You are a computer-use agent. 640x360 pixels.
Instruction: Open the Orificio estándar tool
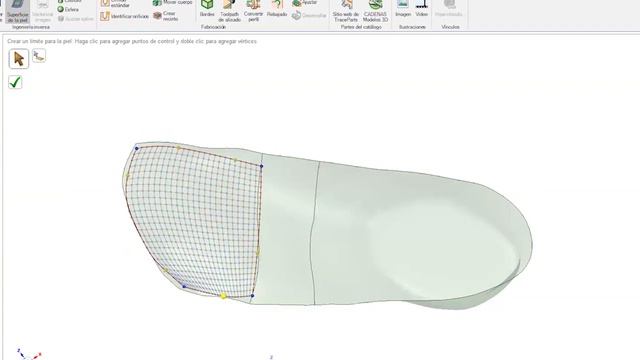116,4
